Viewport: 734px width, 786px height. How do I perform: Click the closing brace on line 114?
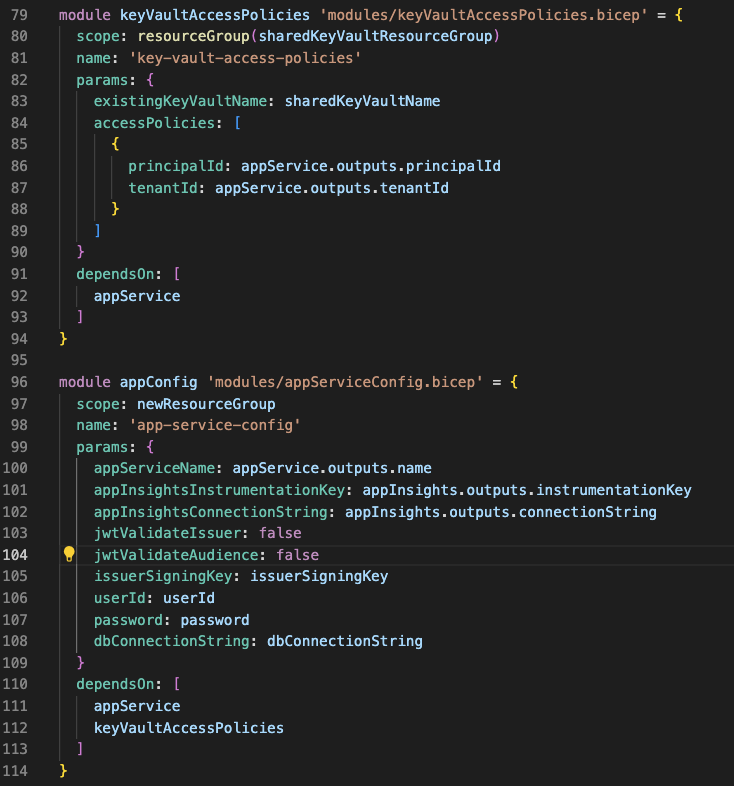[63, 770]
